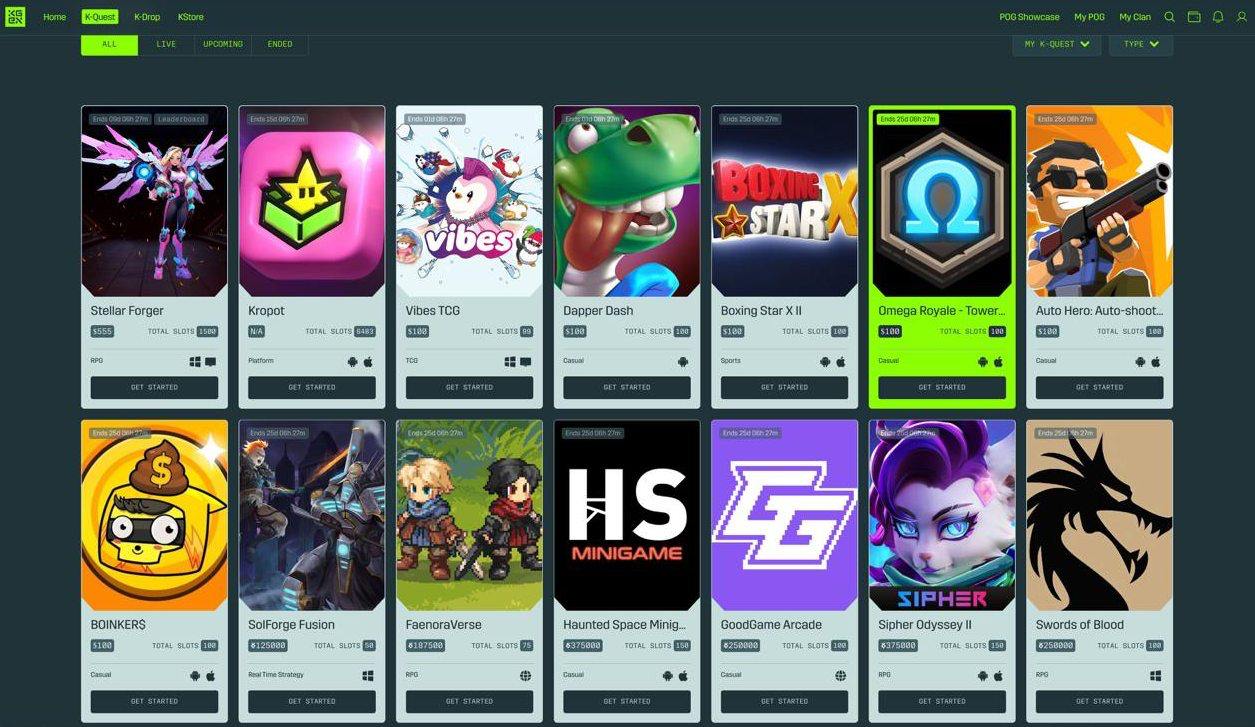Open the user profile icon
Viewport: 1255px width, 727px height.
click(1242, 17)
